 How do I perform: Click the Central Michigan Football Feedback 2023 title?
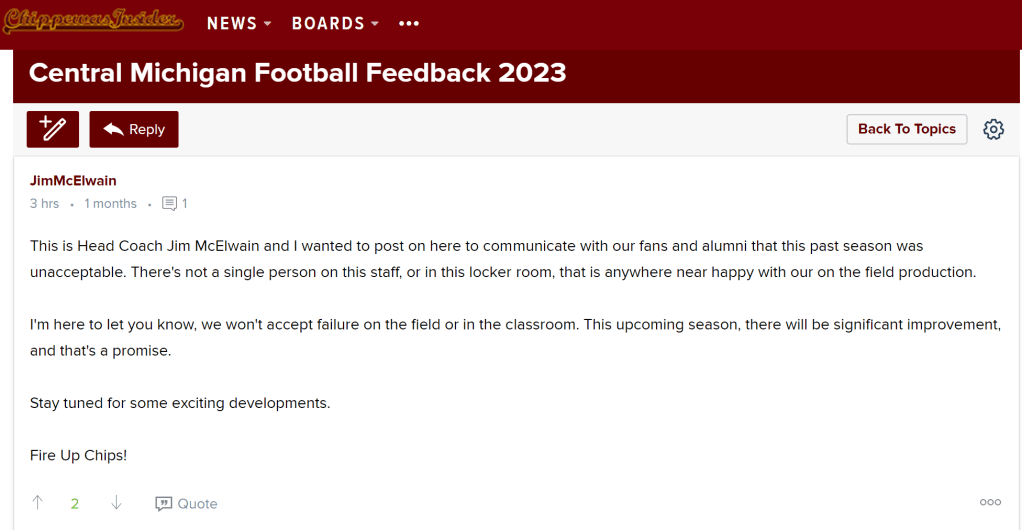(297, 73)
